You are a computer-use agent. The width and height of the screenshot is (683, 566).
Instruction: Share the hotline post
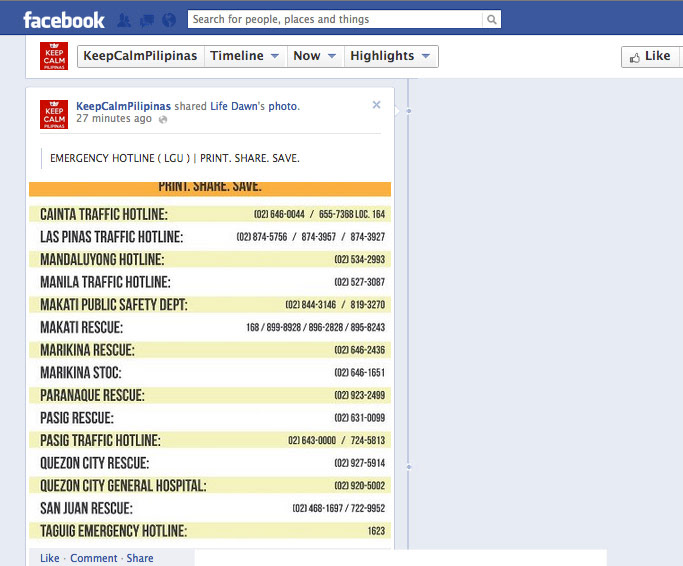click(140, 558)
